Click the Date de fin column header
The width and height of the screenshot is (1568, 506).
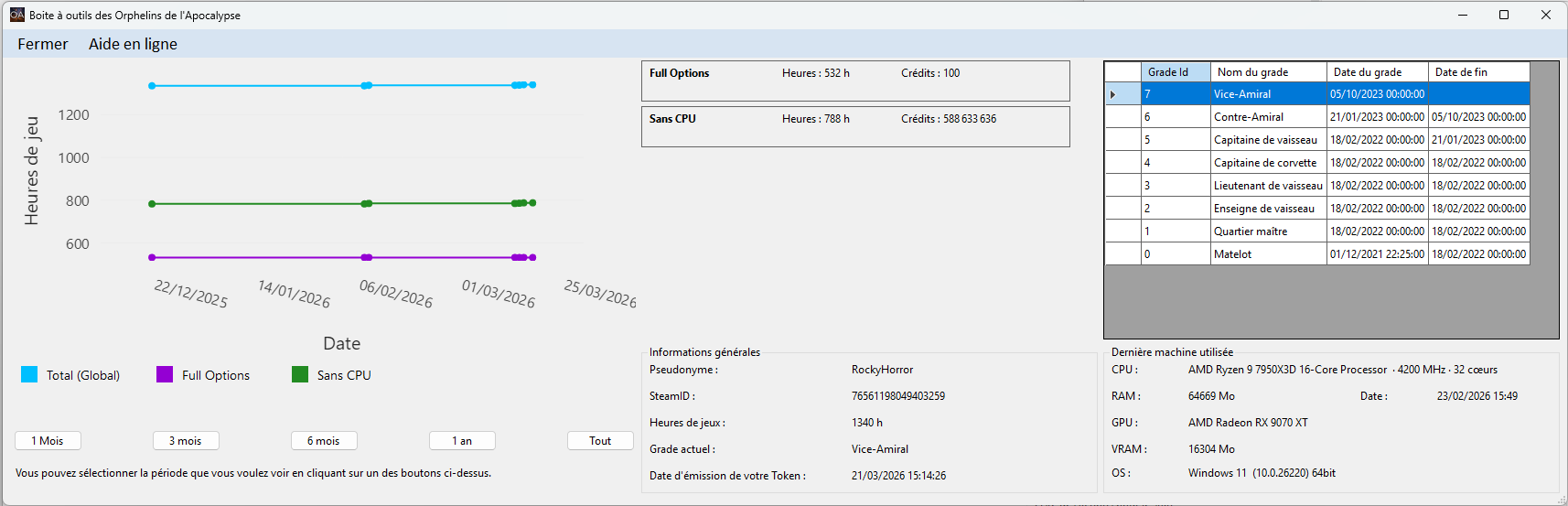click(1478, 72)
